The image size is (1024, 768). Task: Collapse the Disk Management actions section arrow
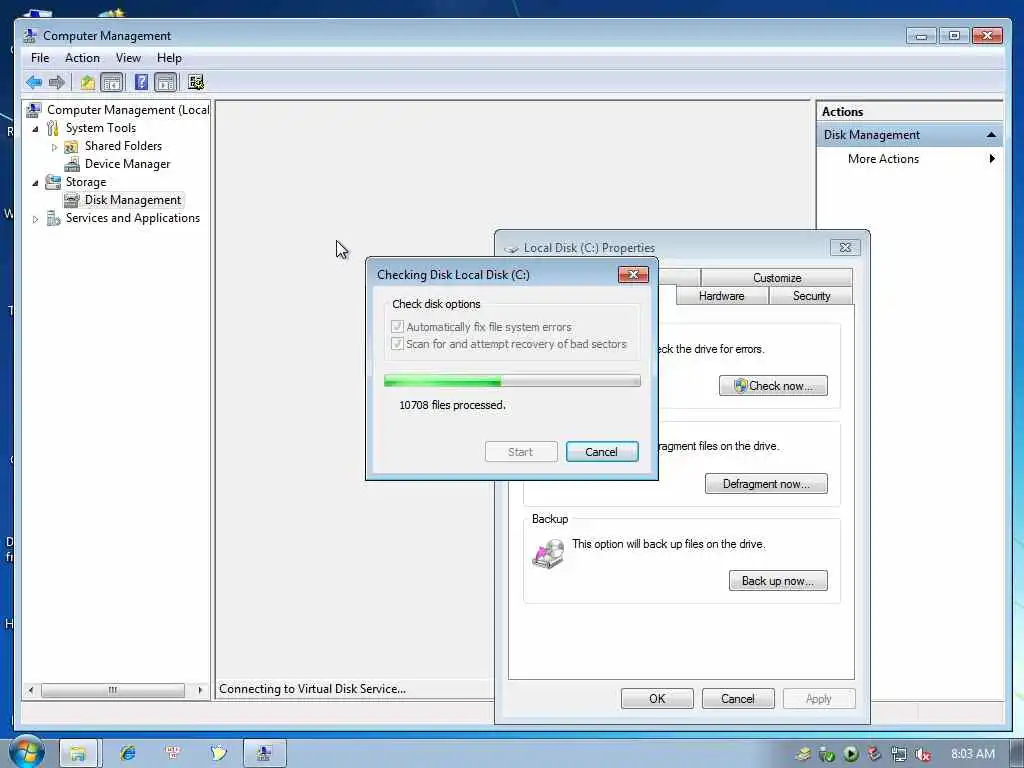[991, 135]
